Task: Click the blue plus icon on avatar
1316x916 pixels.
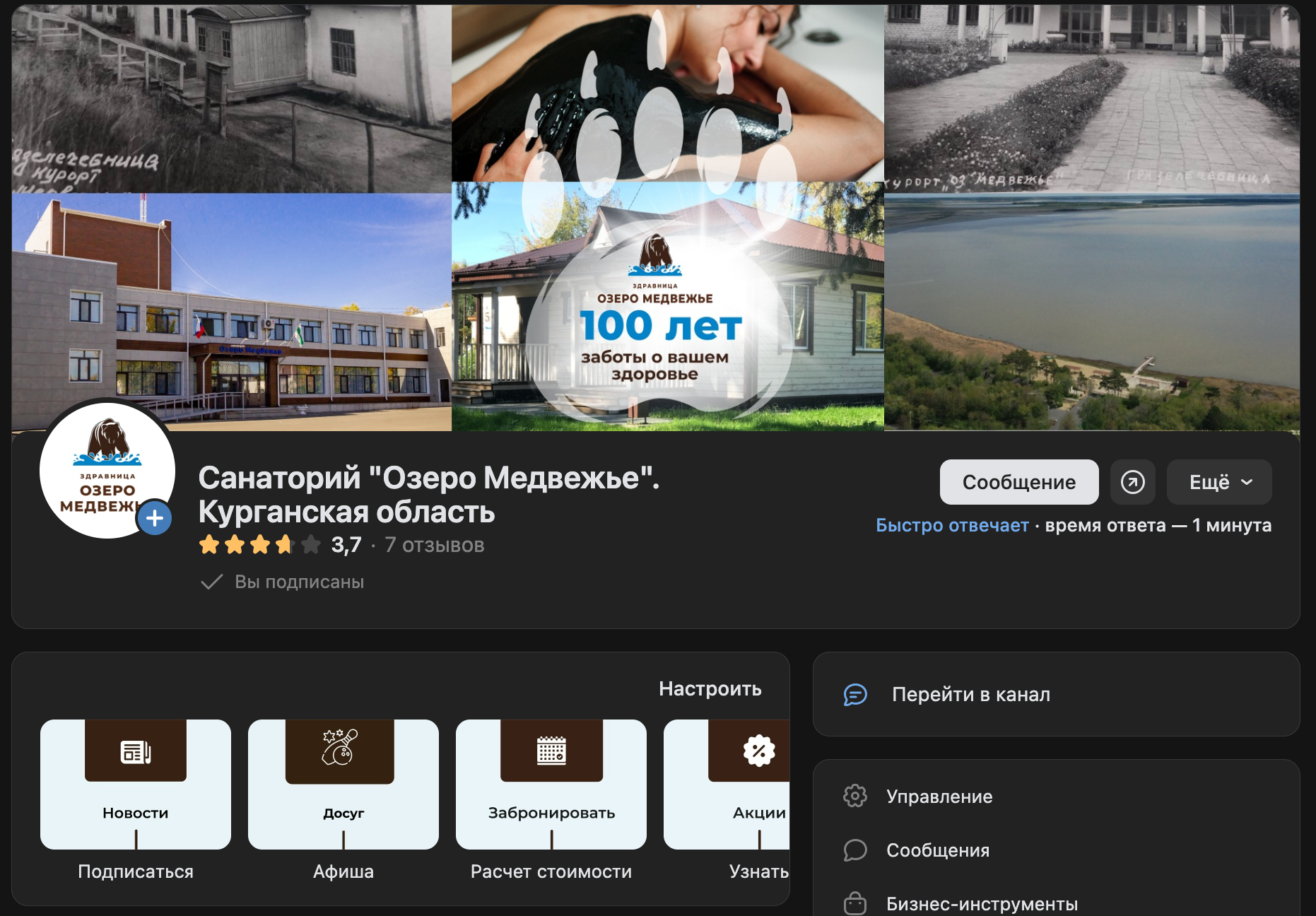Action: 155,518
